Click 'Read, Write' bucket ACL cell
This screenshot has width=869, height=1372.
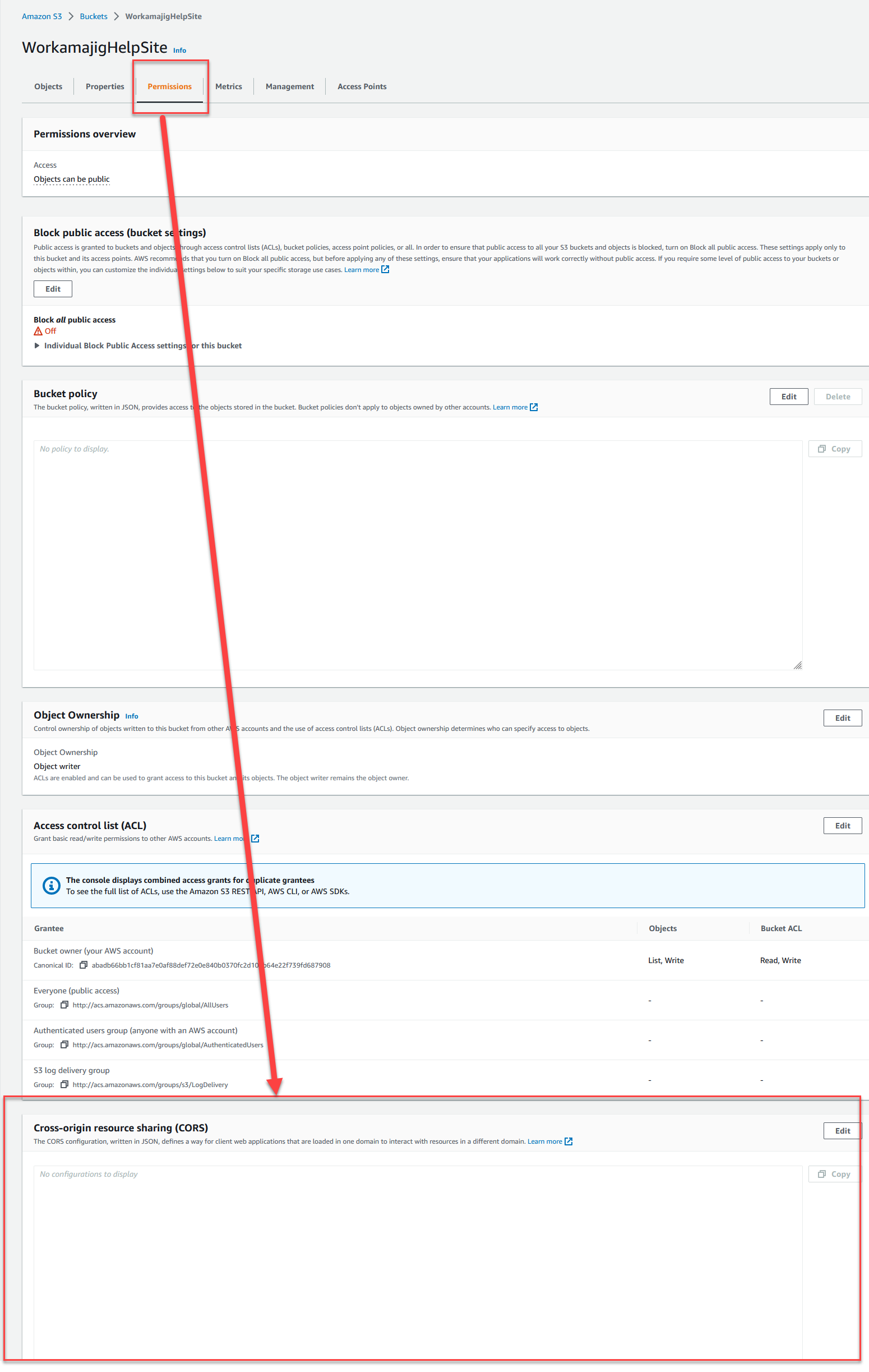[780, 961]
